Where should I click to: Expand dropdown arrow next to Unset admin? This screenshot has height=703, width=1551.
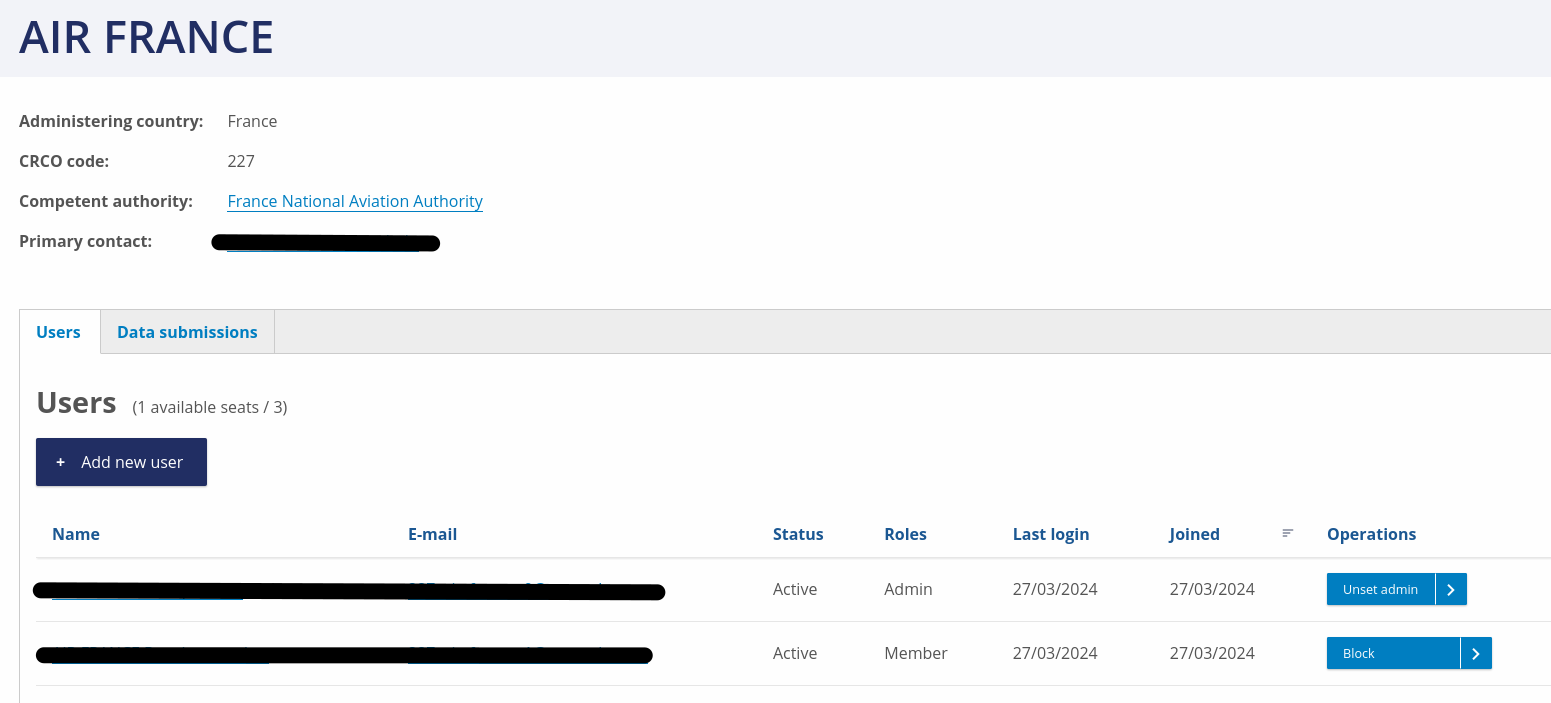tap(1451, 589)
